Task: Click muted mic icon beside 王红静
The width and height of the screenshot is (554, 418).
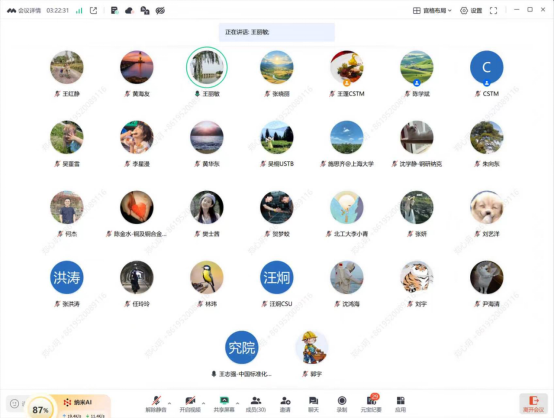Action: point(57,94)
